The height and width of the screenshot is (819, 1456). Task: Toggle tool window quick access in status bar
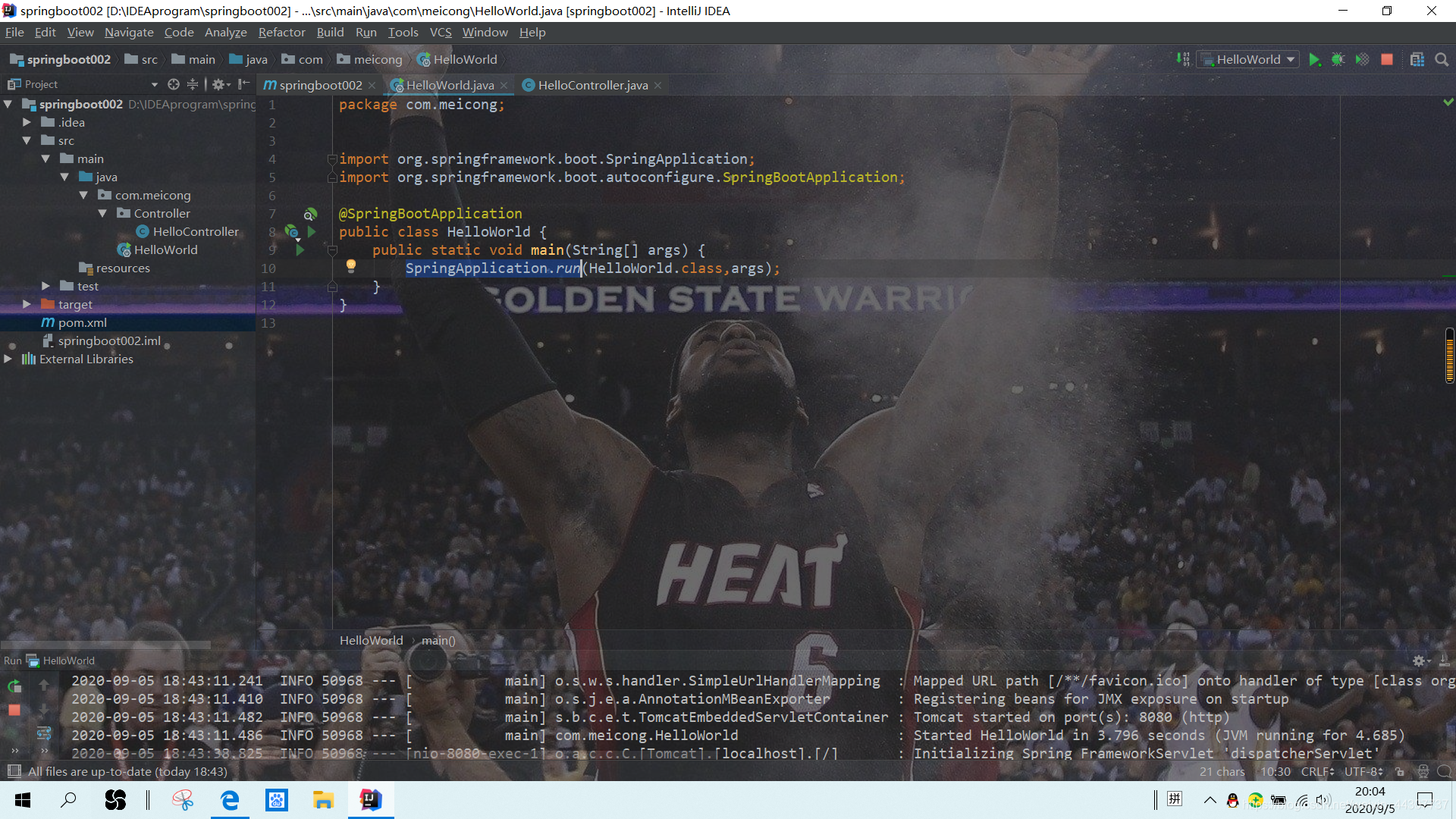tap(14, 771)
